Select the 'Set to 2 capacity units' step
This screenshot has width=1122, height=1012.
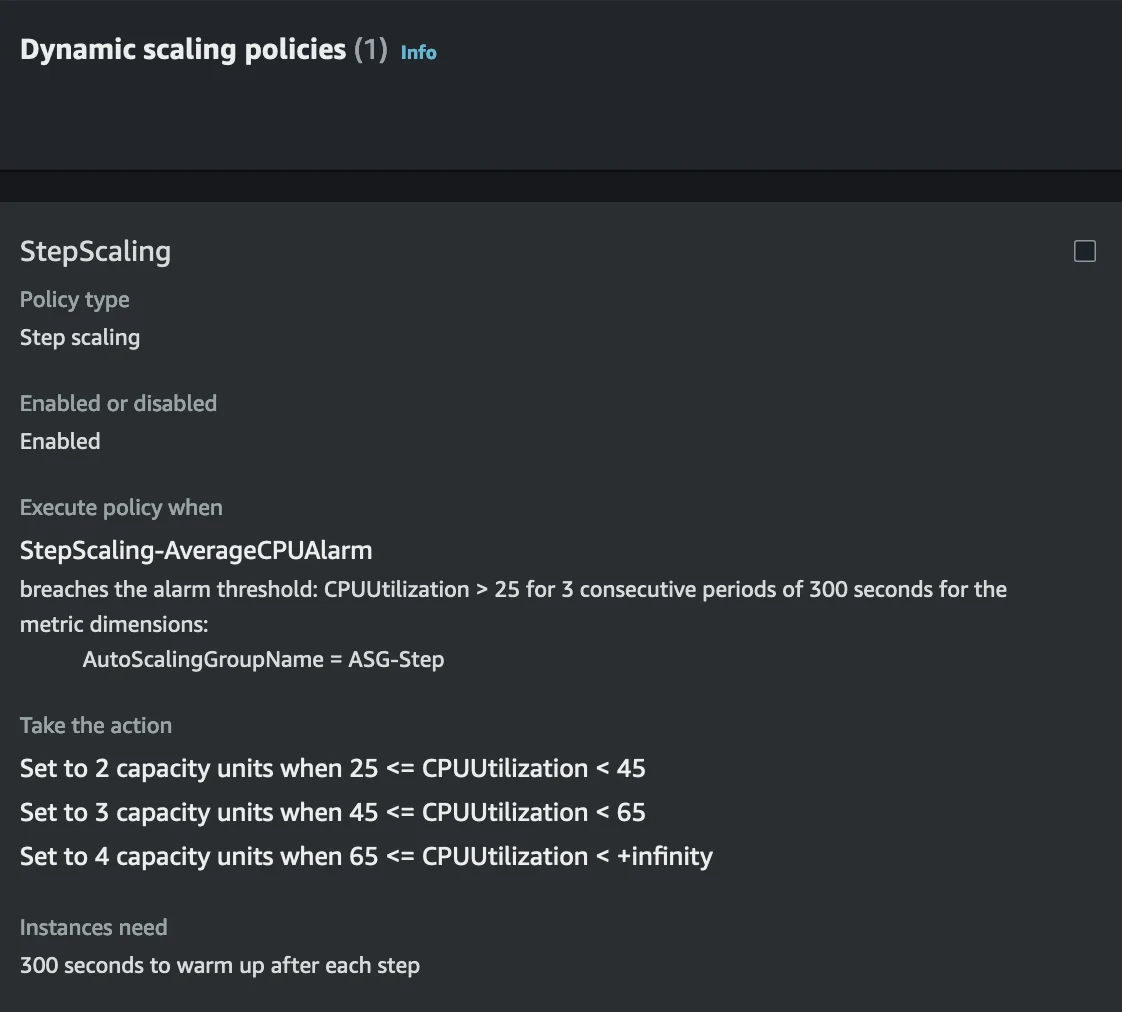tap(333, 769)
